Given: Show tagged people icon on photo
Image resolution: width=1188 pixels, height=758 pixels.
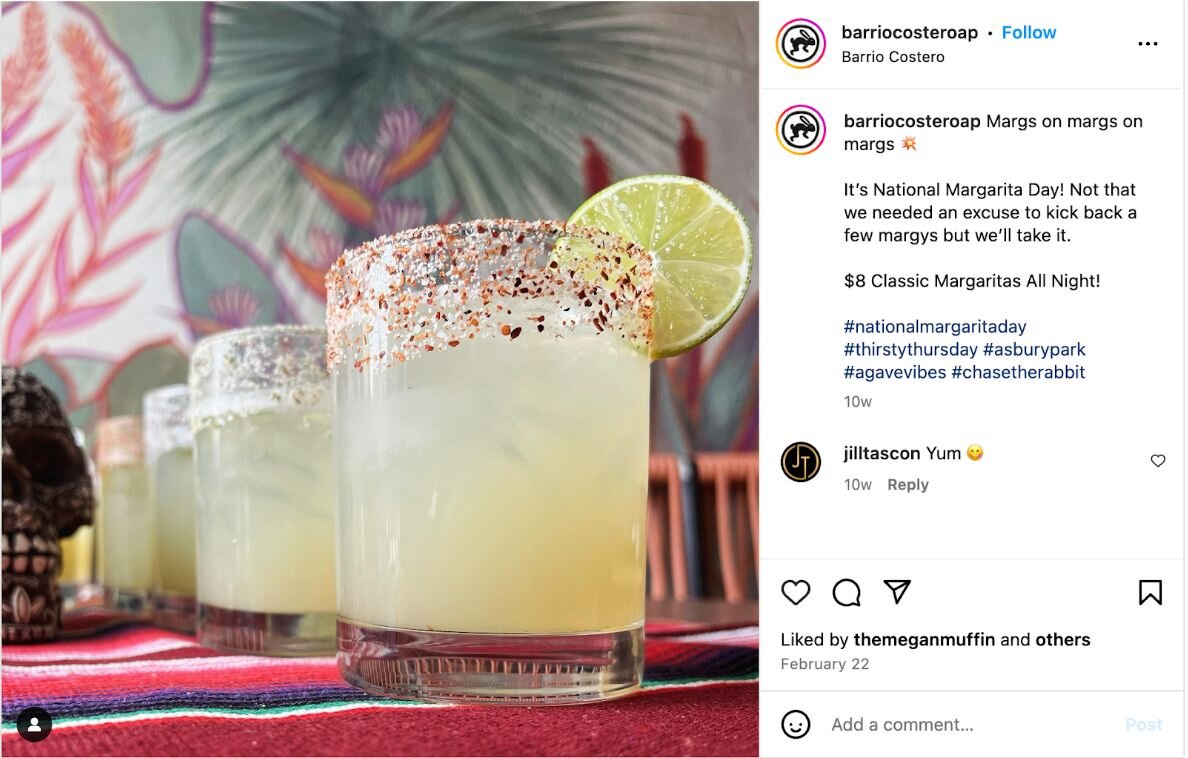Looking at the screenshot, I should coord(34,725).
